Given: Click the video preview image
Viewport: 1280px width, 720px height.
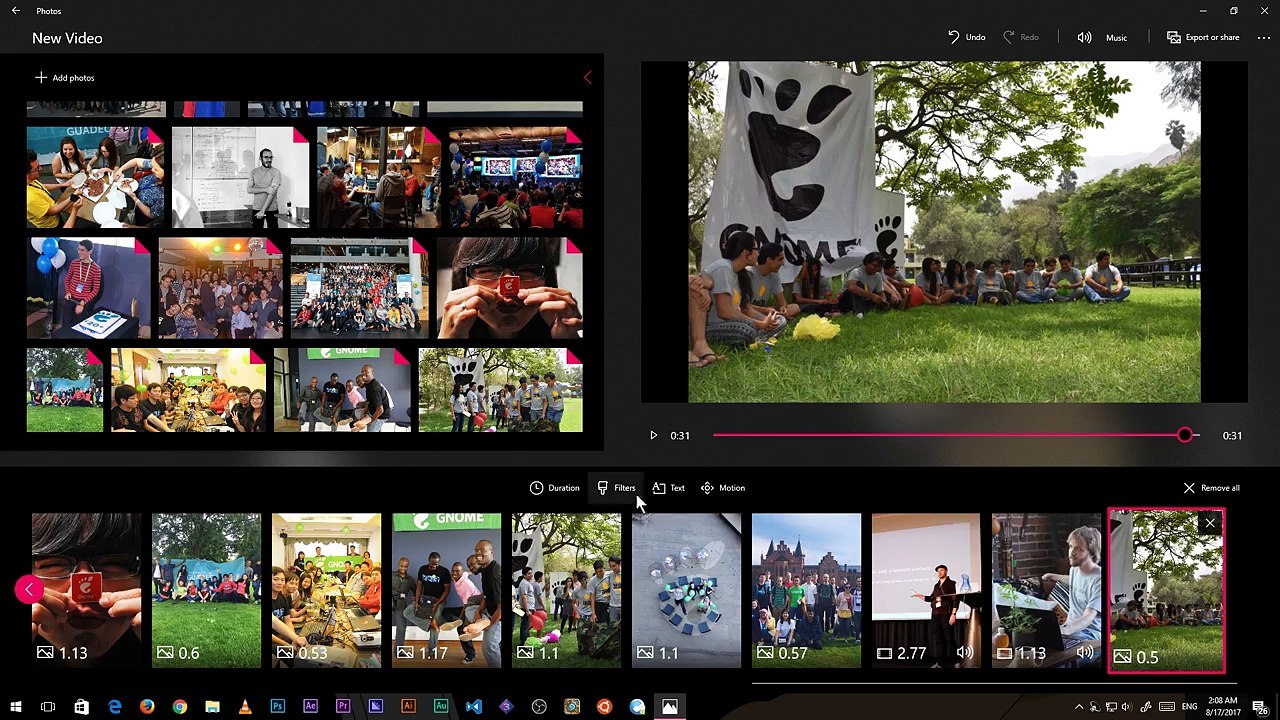Looking at the screenshot, I should coord(944,232).
